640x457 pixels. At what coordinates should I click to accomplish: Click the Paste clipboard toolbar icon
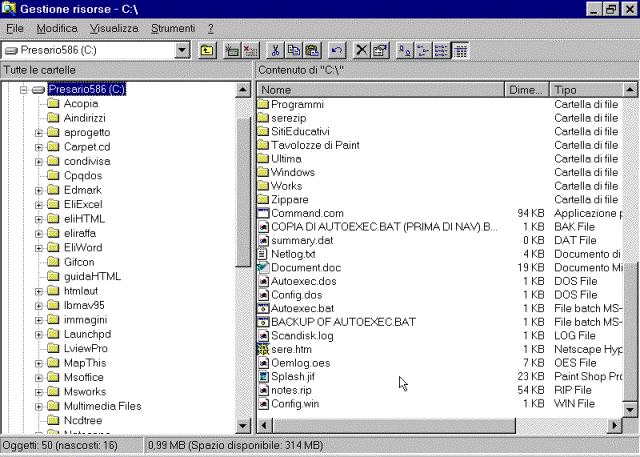tap(312, 51)
